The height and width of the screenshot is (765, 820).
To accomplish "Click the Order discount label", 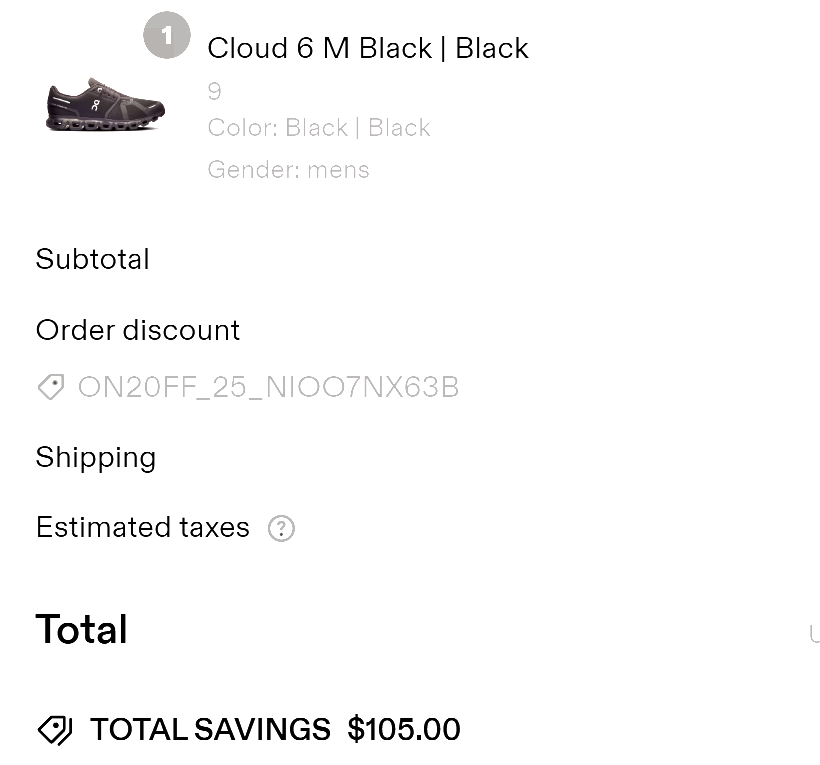I will (x=138, y=330).
